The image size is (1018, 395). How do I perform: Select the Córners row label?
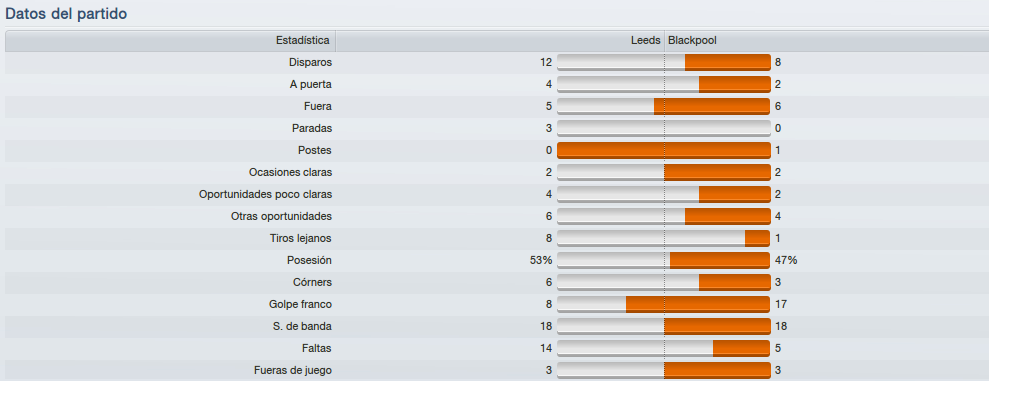[x=312, y=283]
